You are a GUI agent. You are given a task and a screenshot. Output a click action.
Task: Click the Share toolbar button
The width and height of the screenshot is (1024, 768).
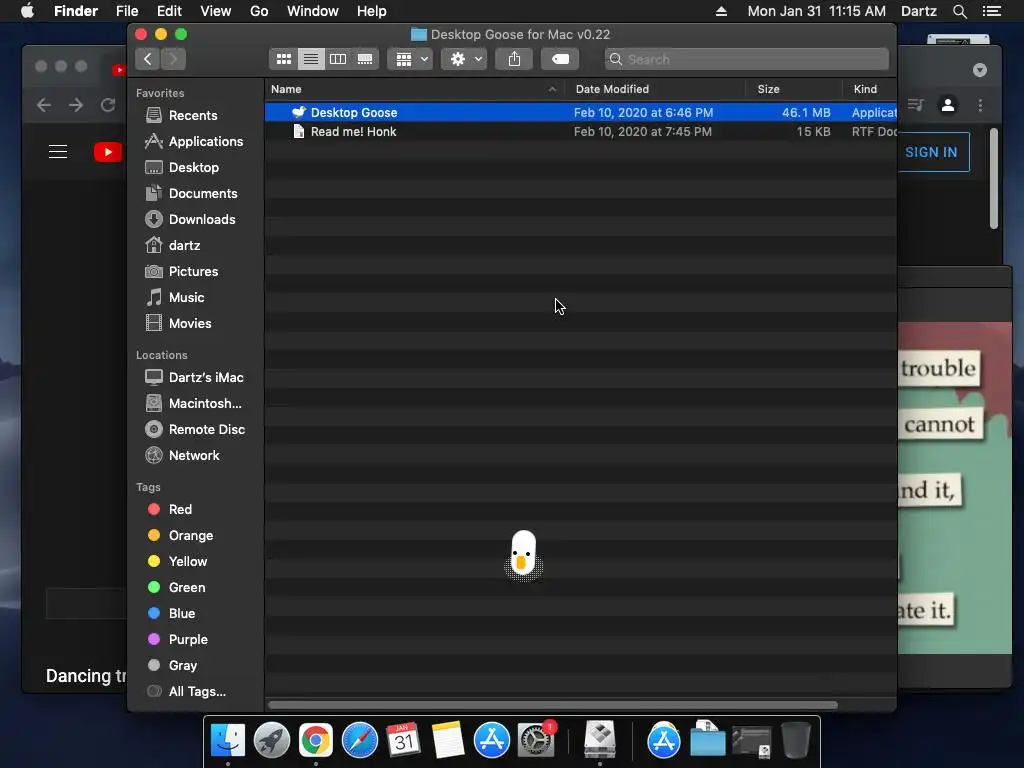point(515,59)
